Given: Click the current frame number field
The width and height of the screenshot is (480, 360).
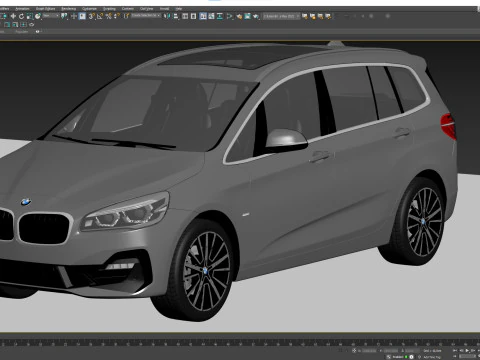Looking at the screenshot, I should tap(467, 356).
